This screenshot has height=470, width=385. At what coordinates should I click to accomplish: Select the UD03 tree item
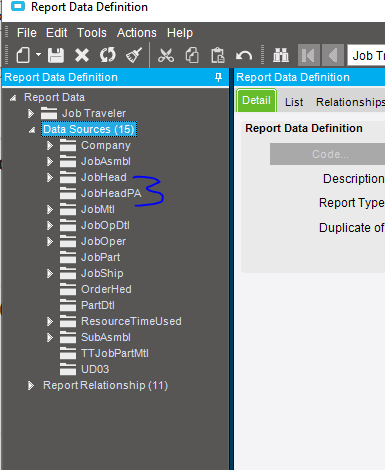pyautogui.click(x=95, y=369)
